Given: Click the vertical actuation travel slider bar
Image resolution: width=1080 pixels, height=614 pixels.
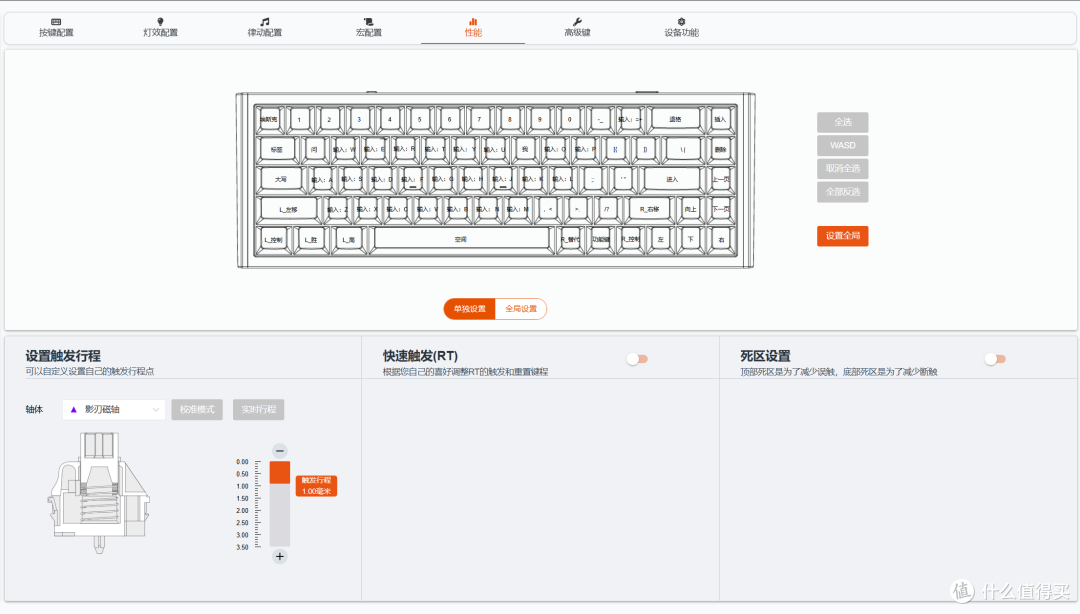Looking at the screenshot, I should coord(280,504).
